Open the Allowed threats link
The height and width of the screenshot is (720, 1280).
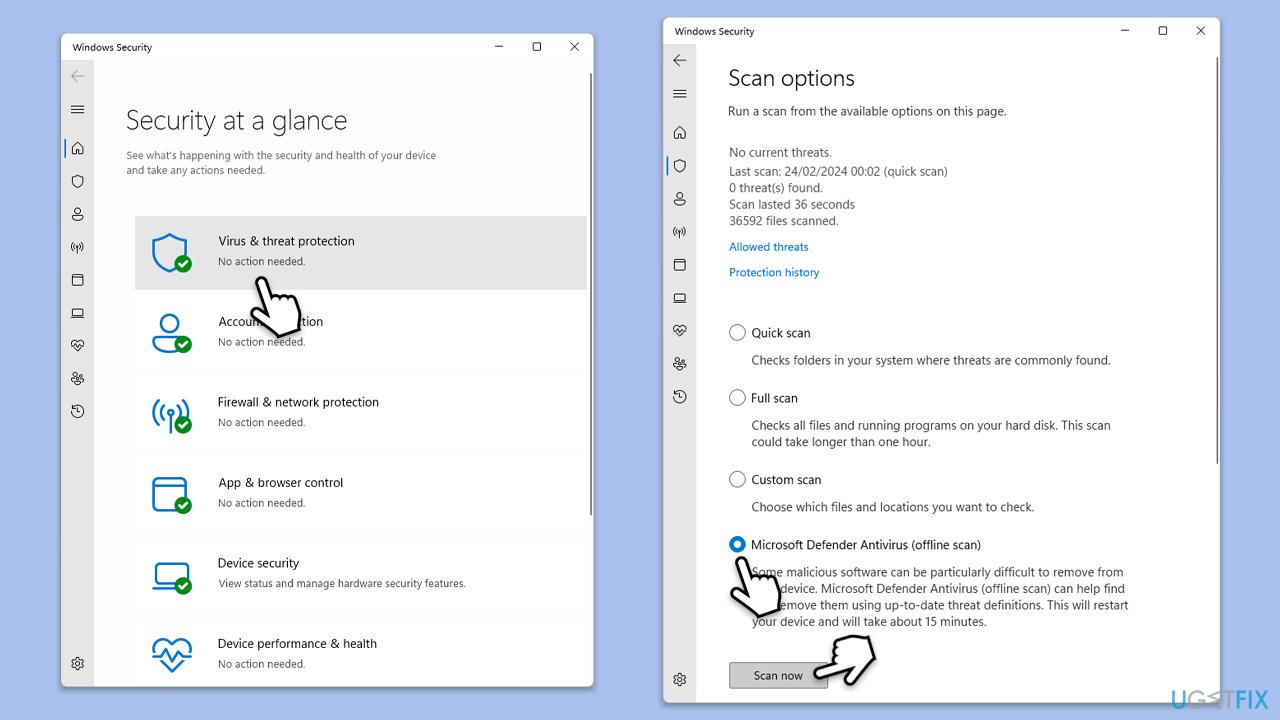[x=769, y=247]
